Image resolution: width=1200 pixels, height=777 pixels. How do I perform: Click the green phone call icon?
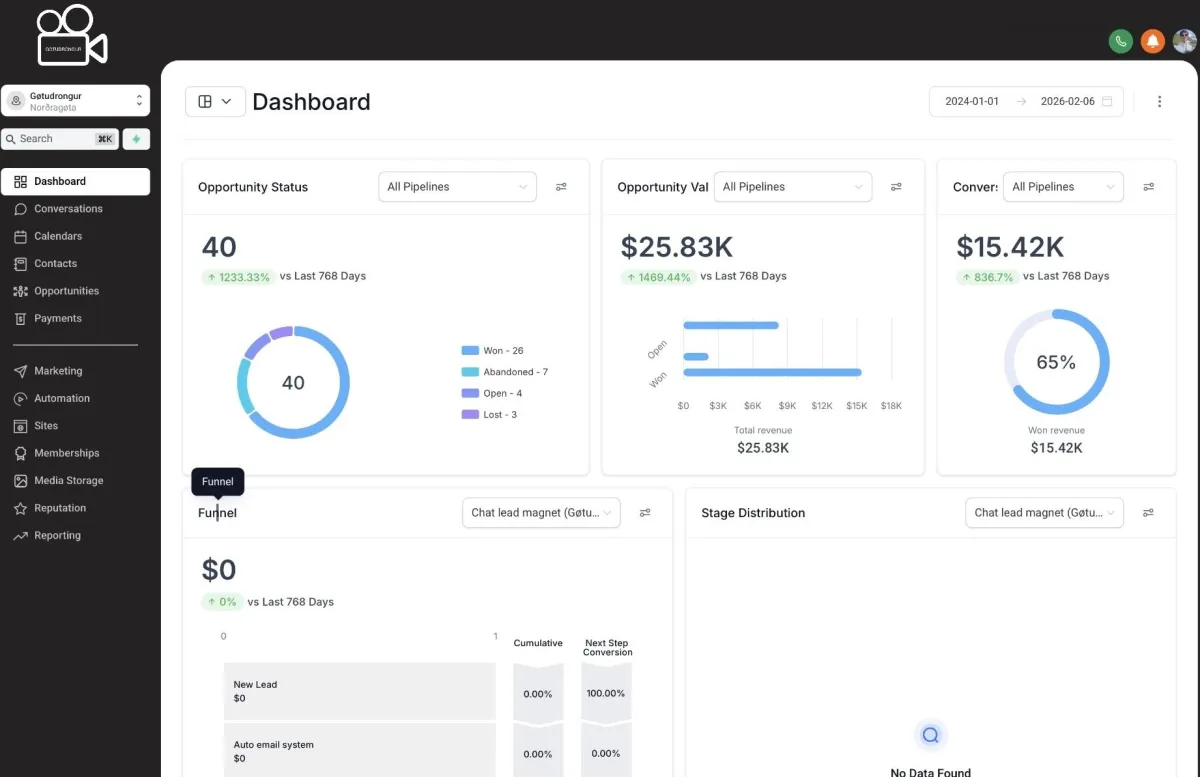point(1121,41)
